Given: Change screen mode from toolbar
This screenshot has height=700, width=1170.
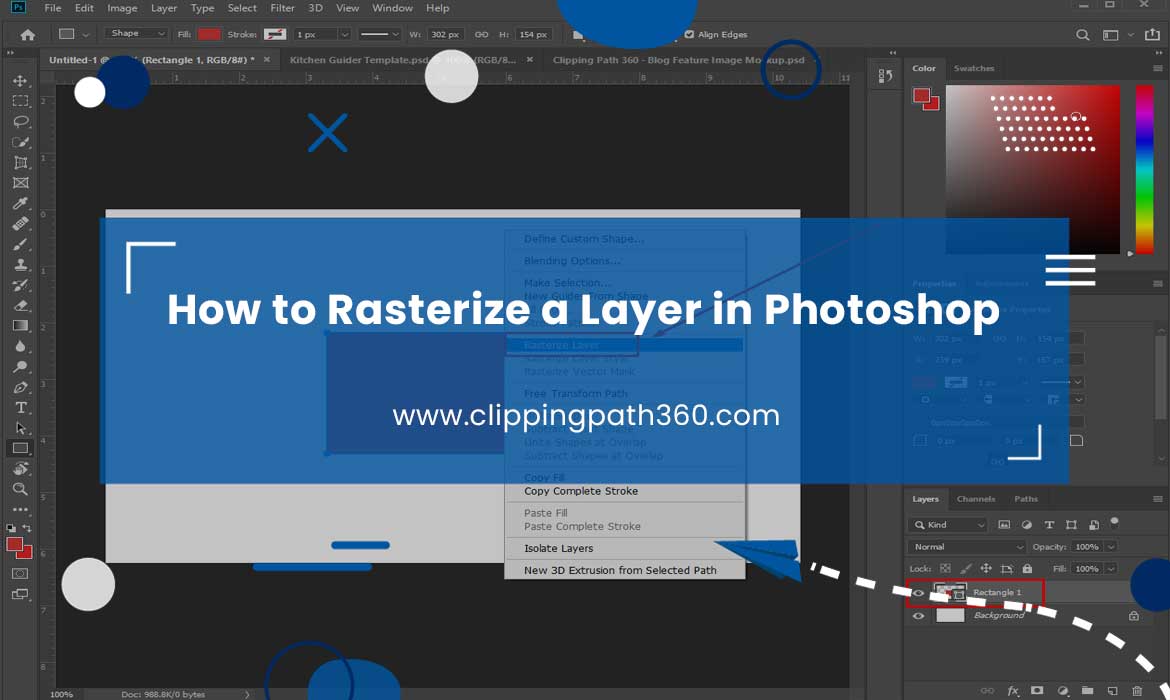Looking at the screenshot, I should point(20,594).
